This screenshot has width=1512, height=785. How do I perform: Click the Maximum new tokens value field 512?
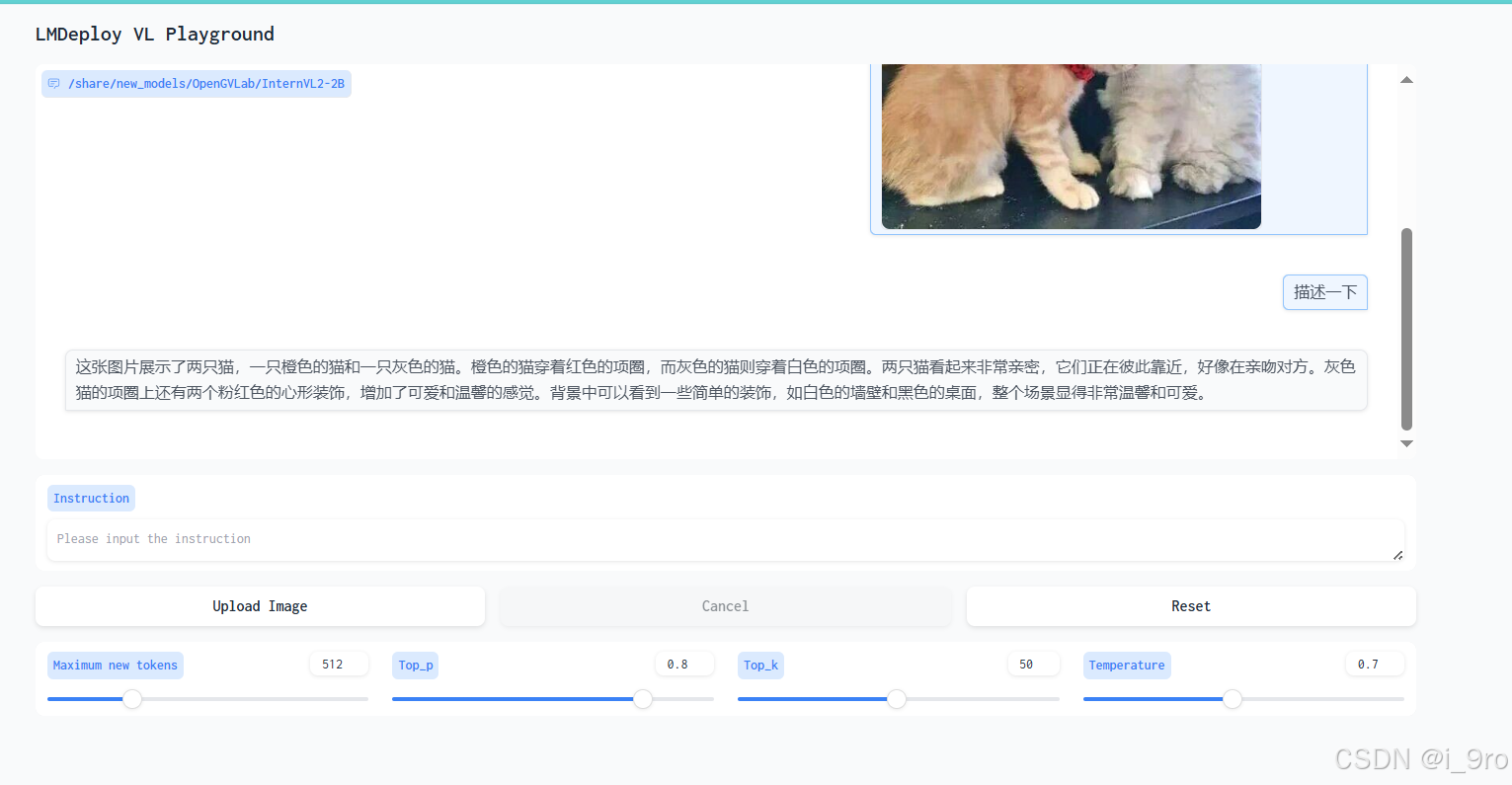tap(339, 665)
